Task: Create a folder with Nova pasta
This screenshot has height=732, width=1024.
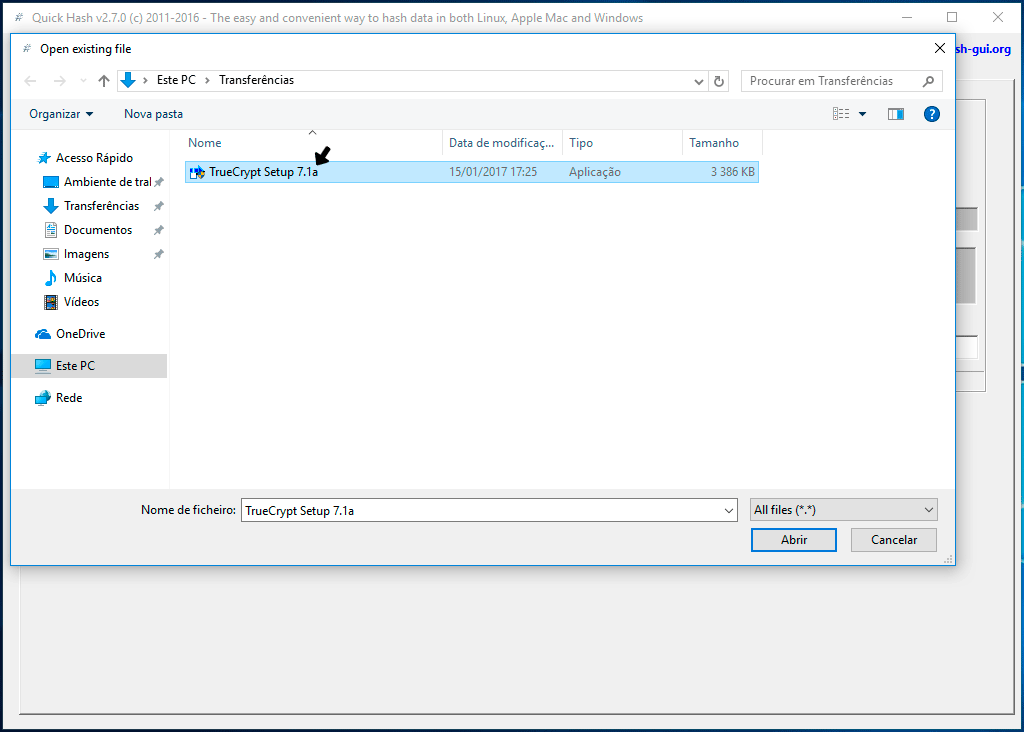Action: 153,114
